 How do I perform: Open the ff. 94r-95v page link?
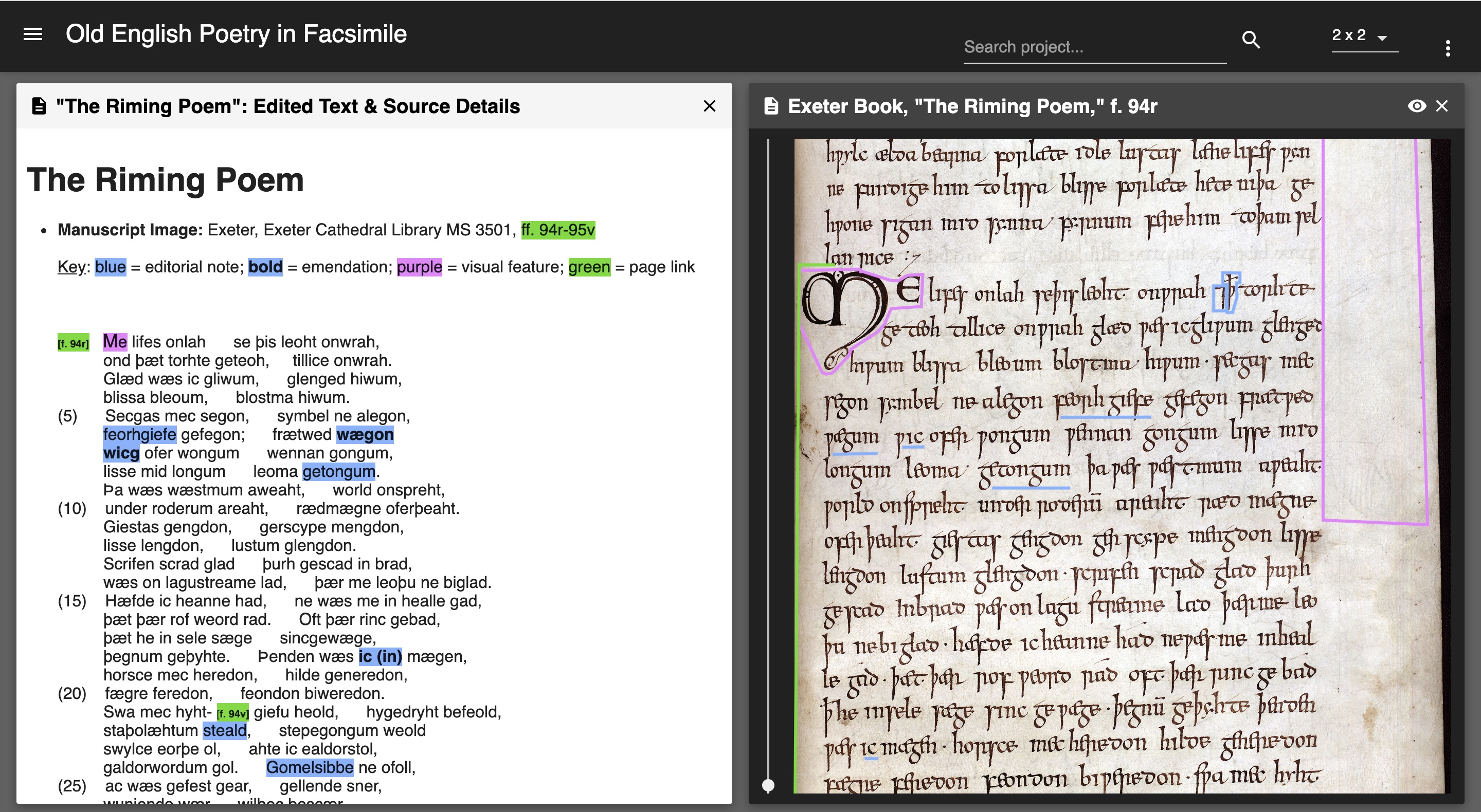557,230
